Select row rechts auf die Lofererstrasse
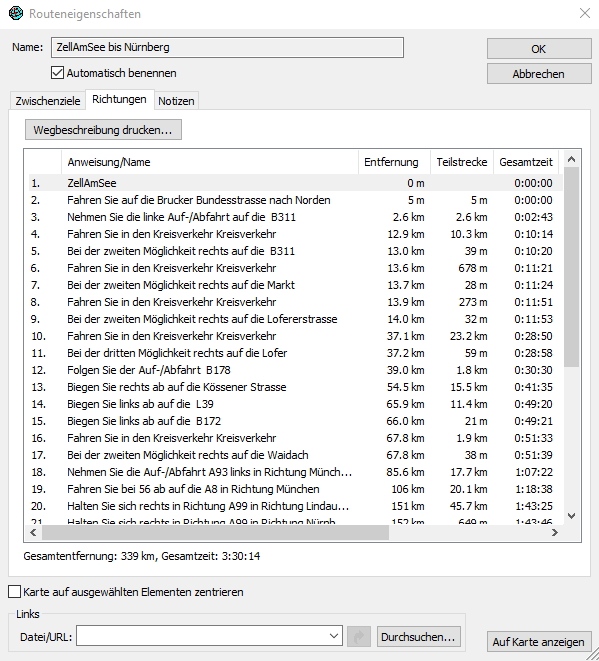The image size is (599, 661). [295, 319]
